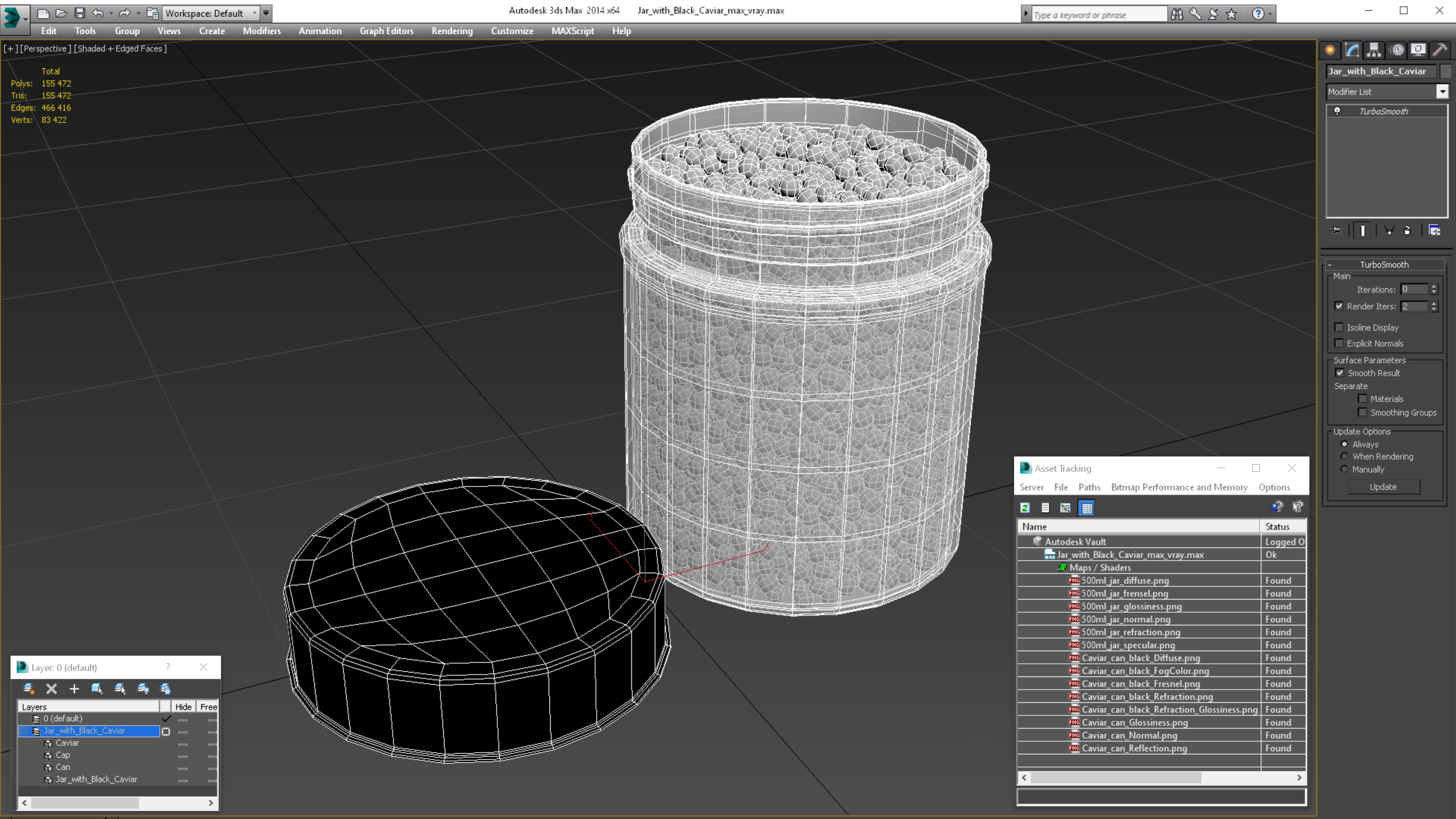The width and height of the screenshot is (1456, 819).
Task: Click the object color swatch beside name
Action: click(x=1445, y=71)
